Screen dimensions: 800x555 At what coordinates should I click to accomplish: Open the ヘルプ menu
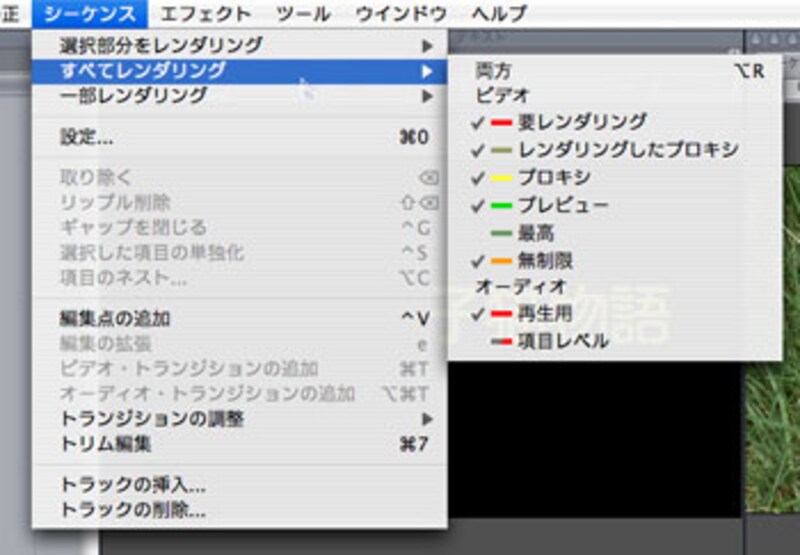coord(498,14)
